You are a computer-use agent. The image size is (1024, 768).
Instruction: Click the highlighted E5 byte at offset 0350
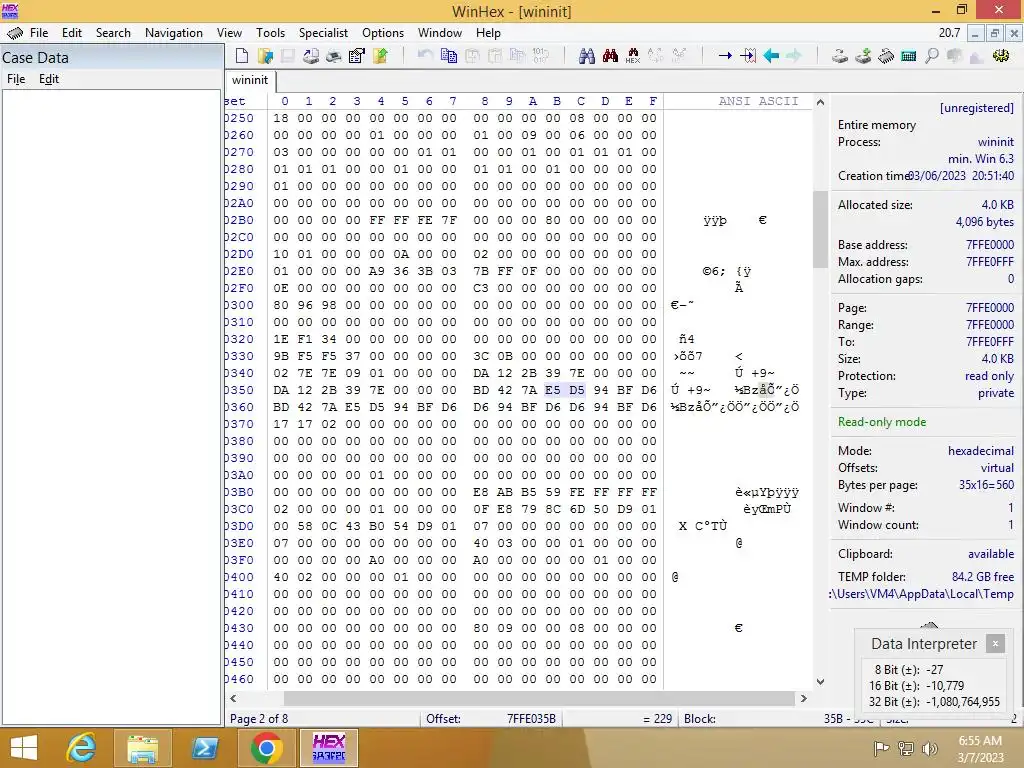point(552,390)
